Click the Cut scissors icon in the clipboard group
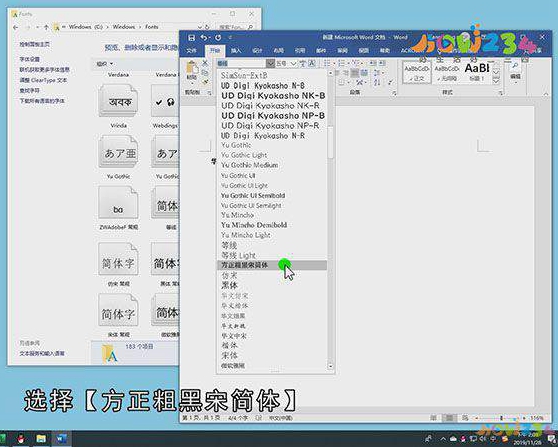The height and width of the screenshot is (447, 558). click(205, 63)
